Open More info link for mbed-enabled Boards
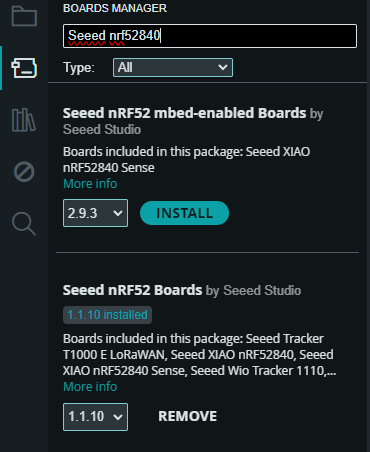Viewport: 370px width, 452px height. (90, 184)
